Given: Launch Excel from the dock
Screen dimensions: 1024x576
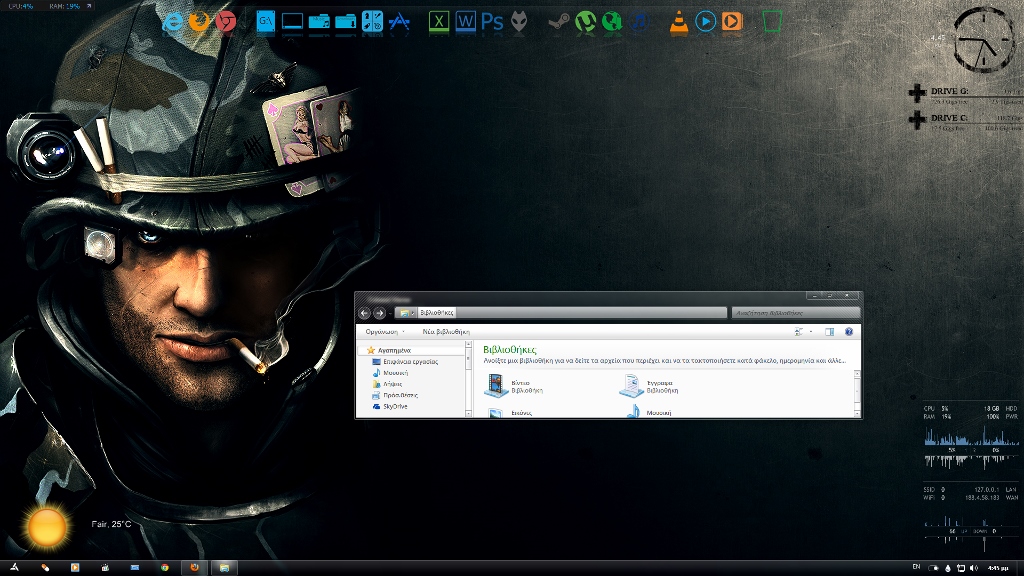Looking at the screenshot, I should pyautogui.click(x=439, y=22).
